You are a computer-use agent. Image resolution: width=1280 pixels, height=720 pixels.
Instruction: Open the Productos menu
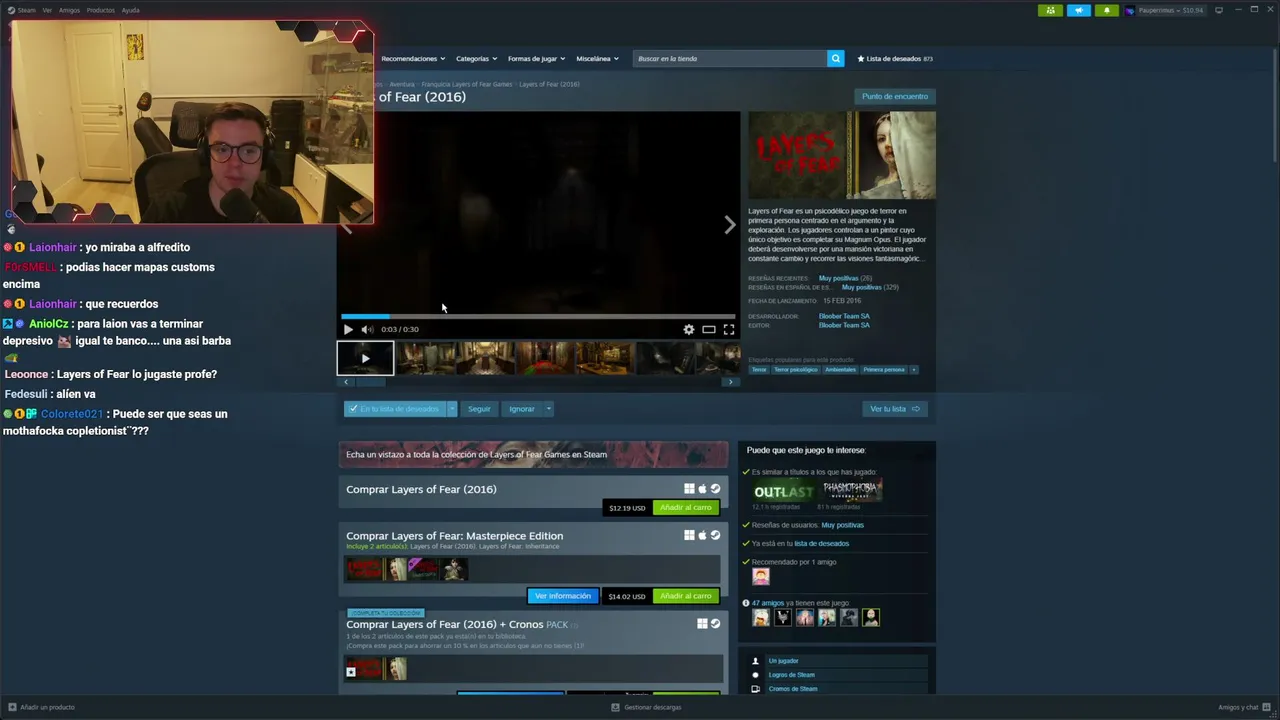(101, 10)
